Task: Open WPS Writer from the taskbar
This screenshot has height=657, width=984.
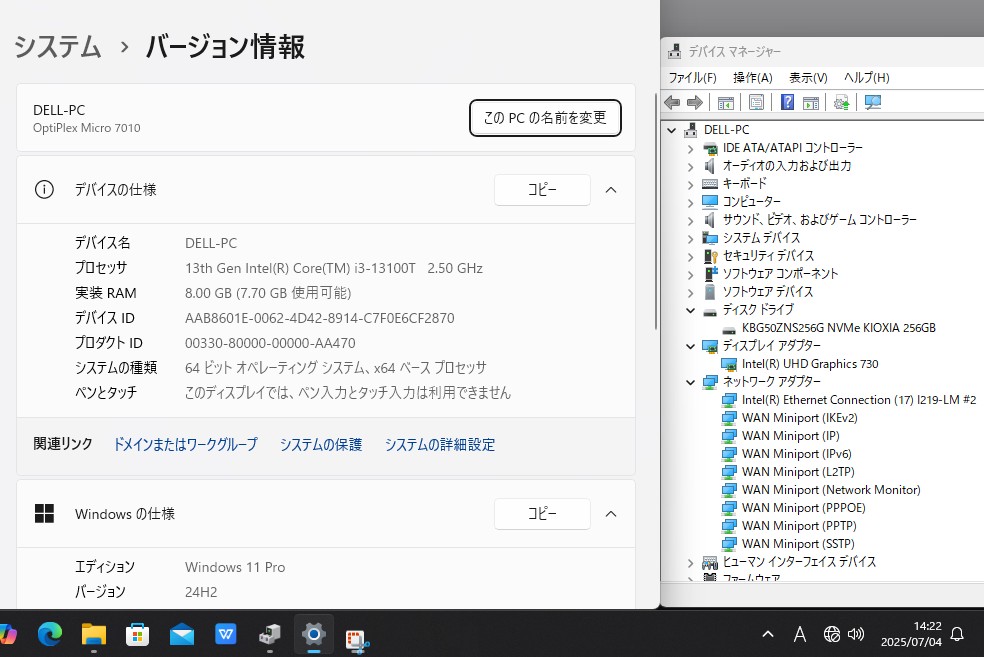Action: 225,634
